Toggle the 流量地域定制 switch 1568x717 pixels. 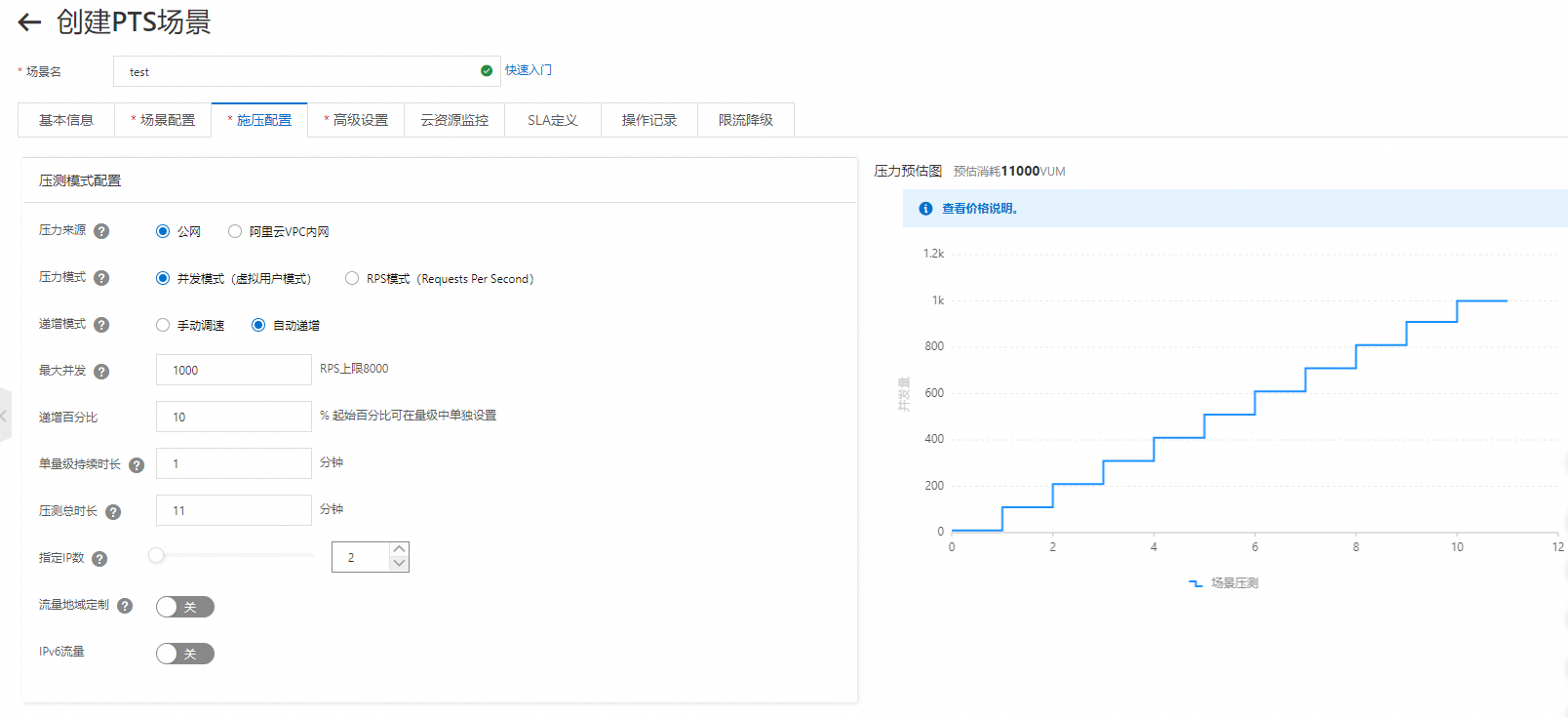[x=185, y=607]
